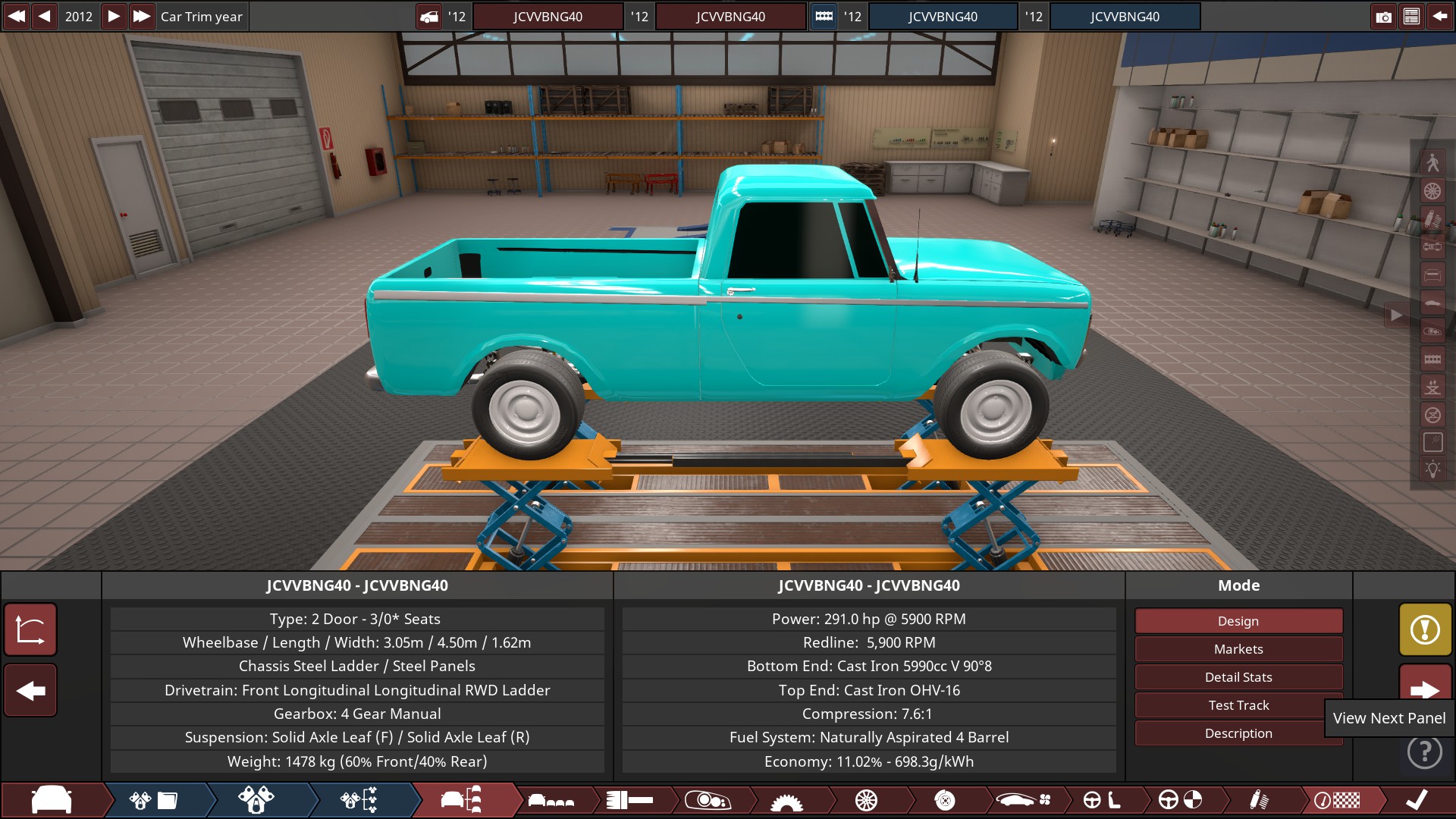Click the 'Compression: 7.6:1' row
This screenshot has width=1456, height=819.
point(869,714)
